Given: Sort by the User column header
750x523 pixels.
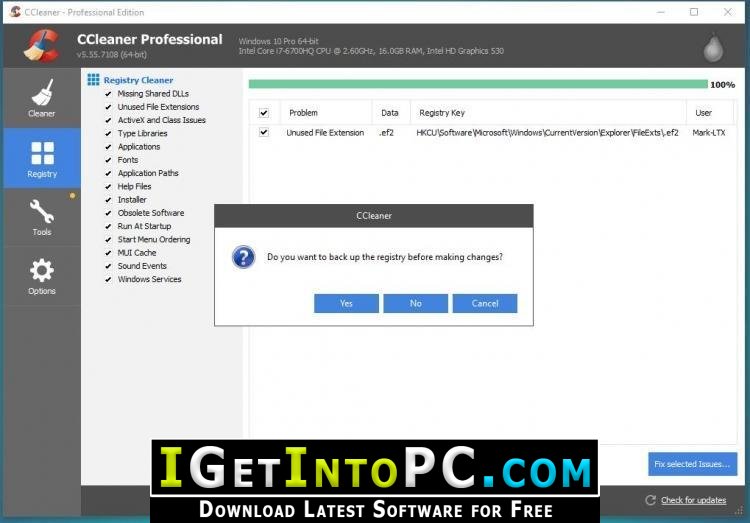Looking at the screenshot, I should (x=710, y=113).
